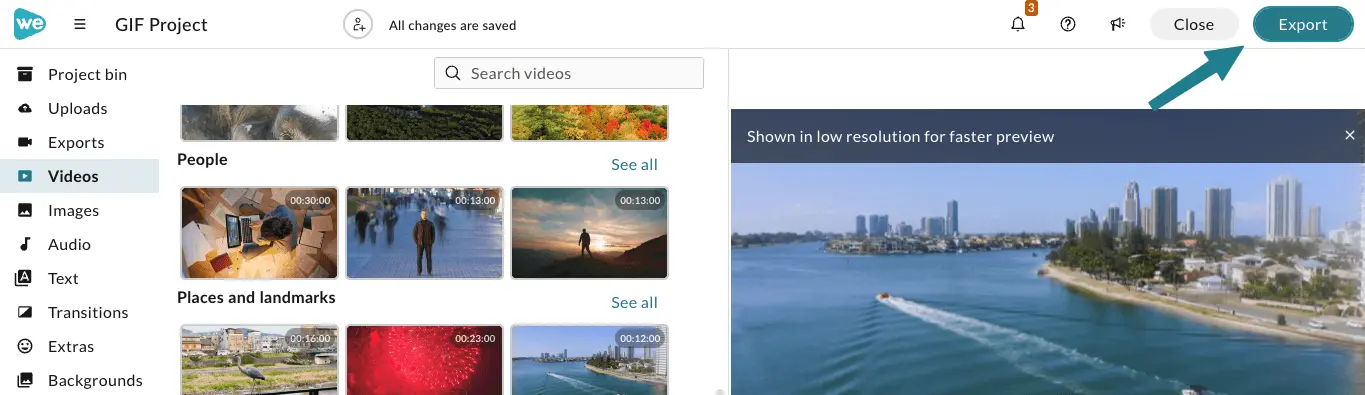Open the Backgrounds section
Image resolution: width=1365 pixels, height=395 pixels.
(79, 380)
